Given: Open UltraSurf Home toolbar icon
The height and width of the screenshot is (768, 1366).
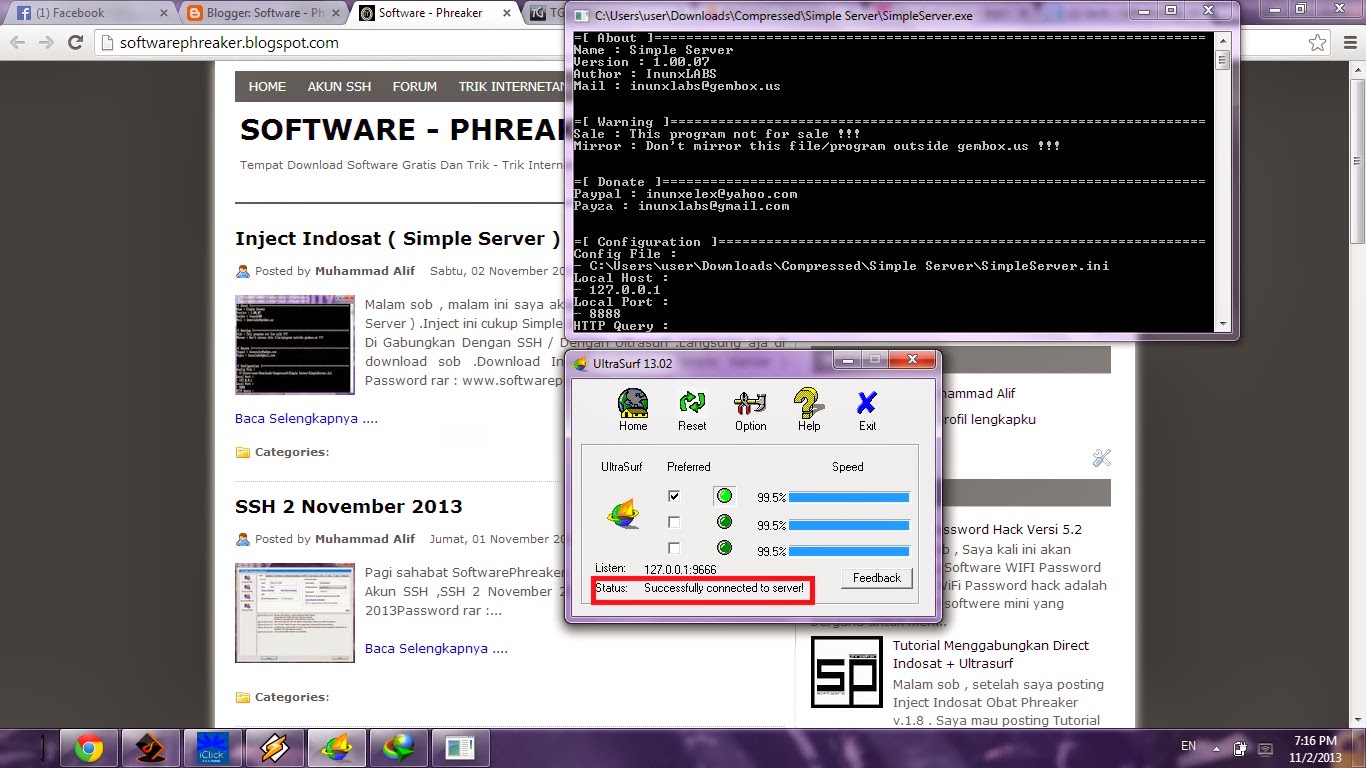Looking at the screenshot, I should [633, 403].
